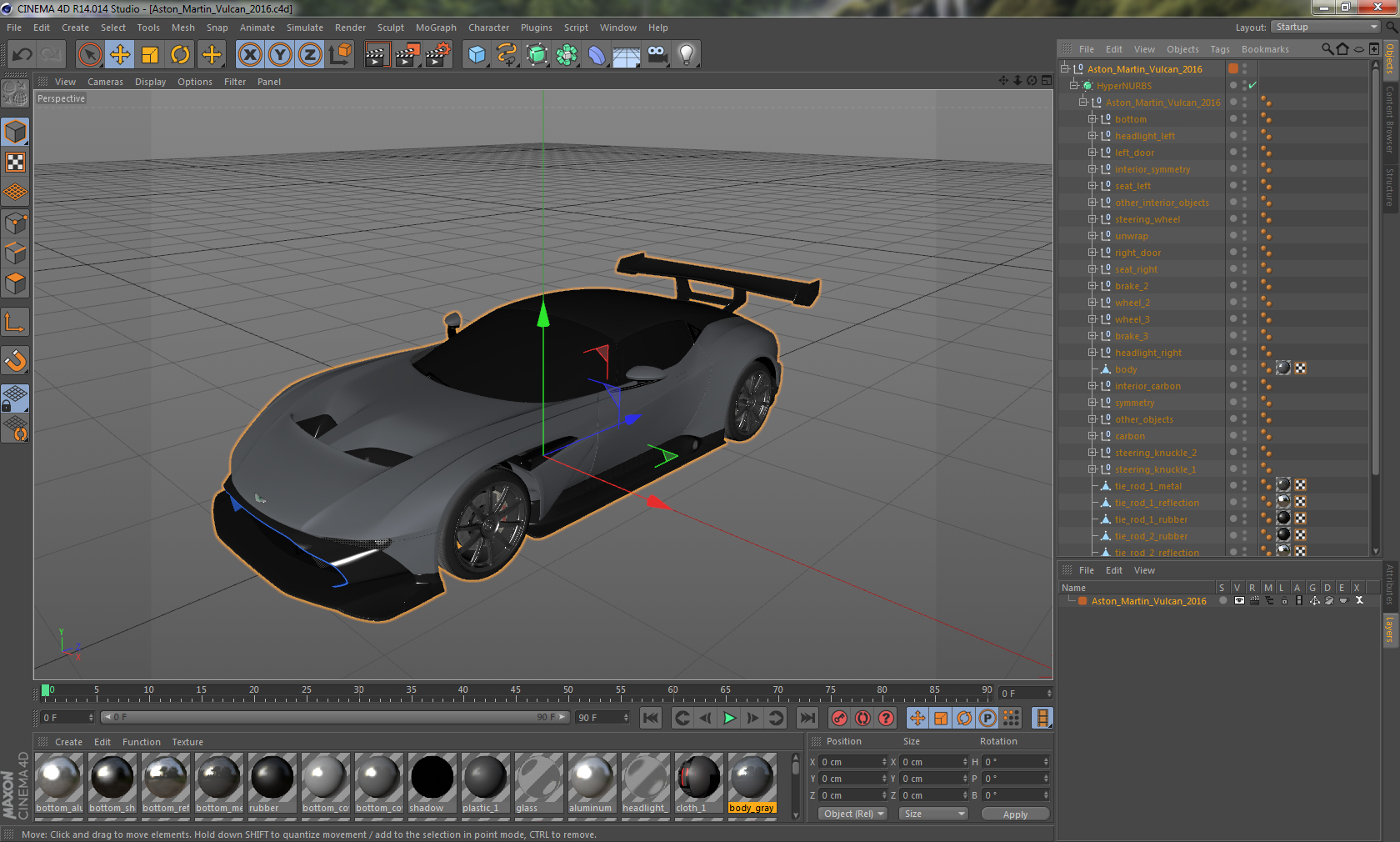1400x842 pixels.
Task: Open the Character menu
Action: (488, 28)
